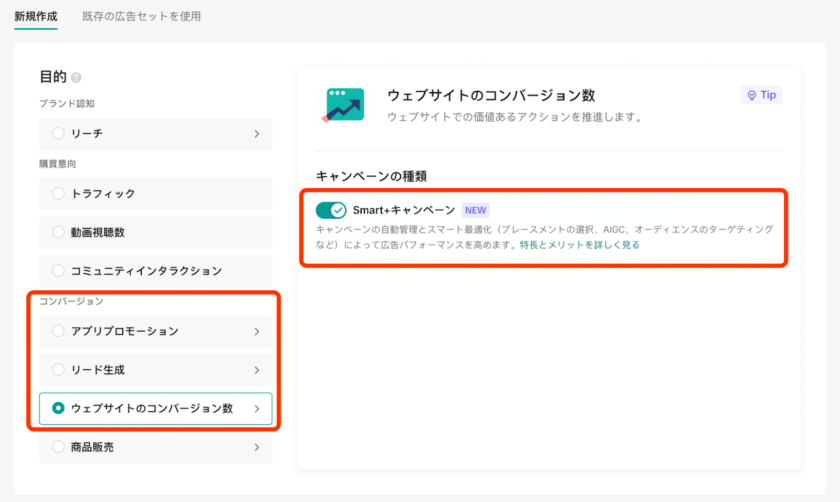Select the 商品販売 objective radio button
Image resolution: width=840 pixels, height=502 pixels.
(58, 447)
